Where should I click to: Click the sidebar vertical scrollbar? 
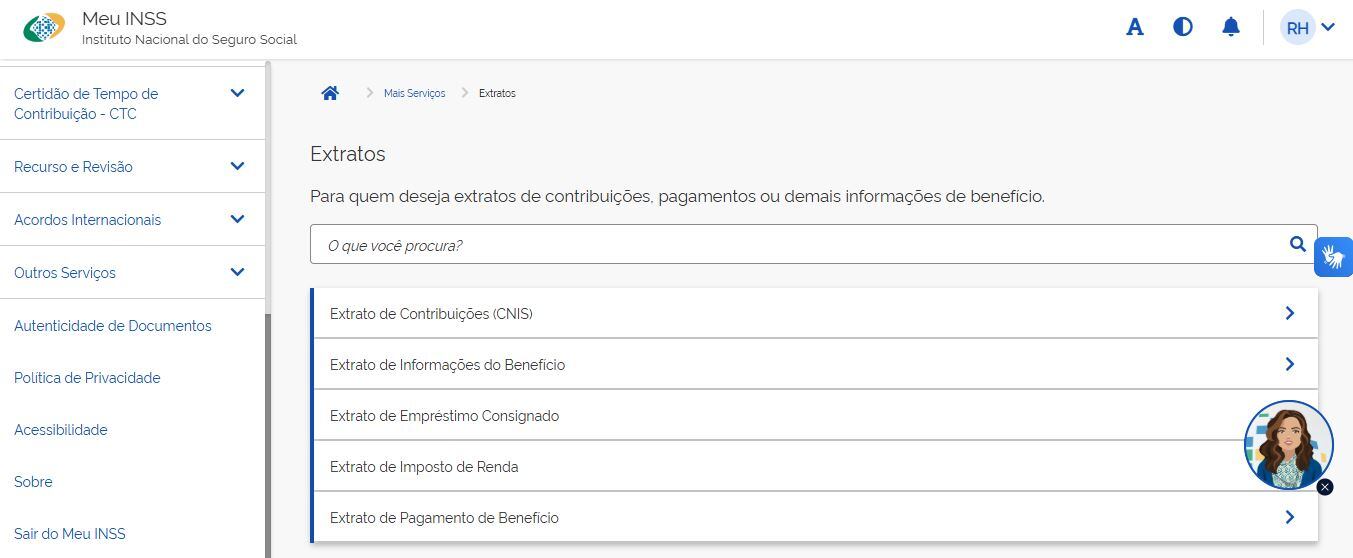(268, 430)
